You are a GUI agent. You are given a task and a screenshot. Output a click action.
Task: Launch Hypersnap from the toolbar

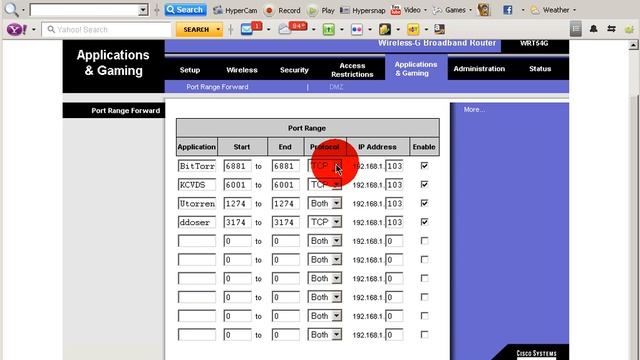point(362,10)
